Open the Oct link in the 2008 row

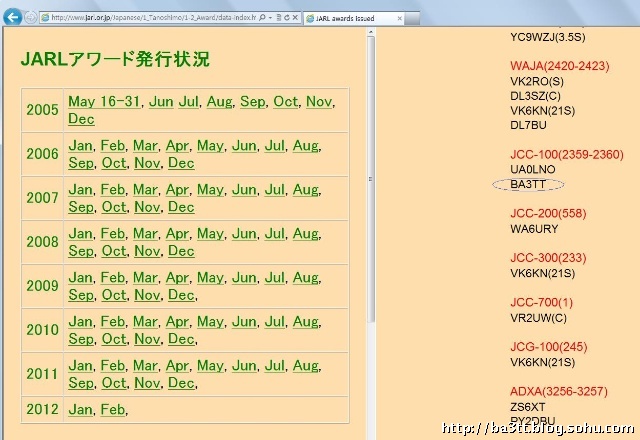(x=114, y=251)
